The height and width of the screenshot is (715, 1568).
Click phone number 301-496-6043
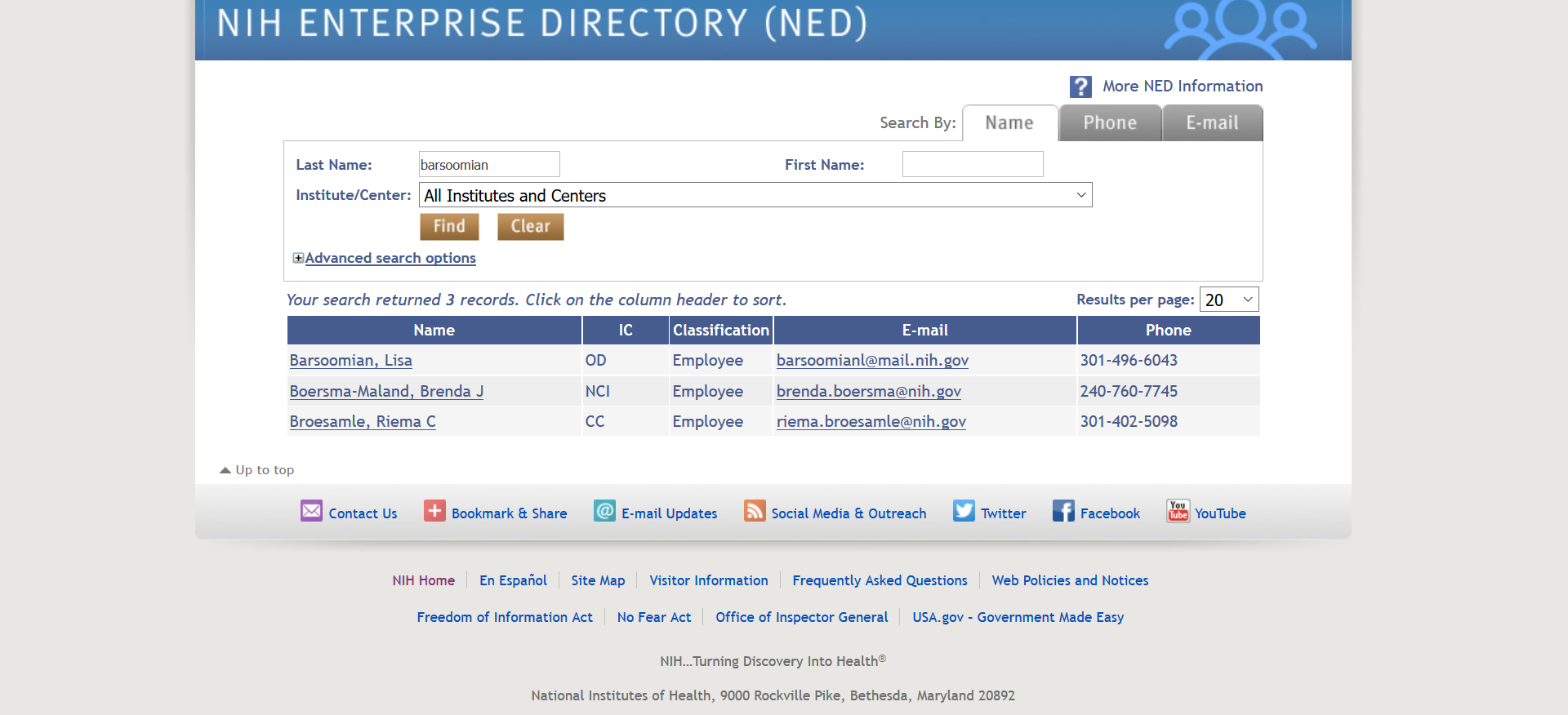point(1129,360)
